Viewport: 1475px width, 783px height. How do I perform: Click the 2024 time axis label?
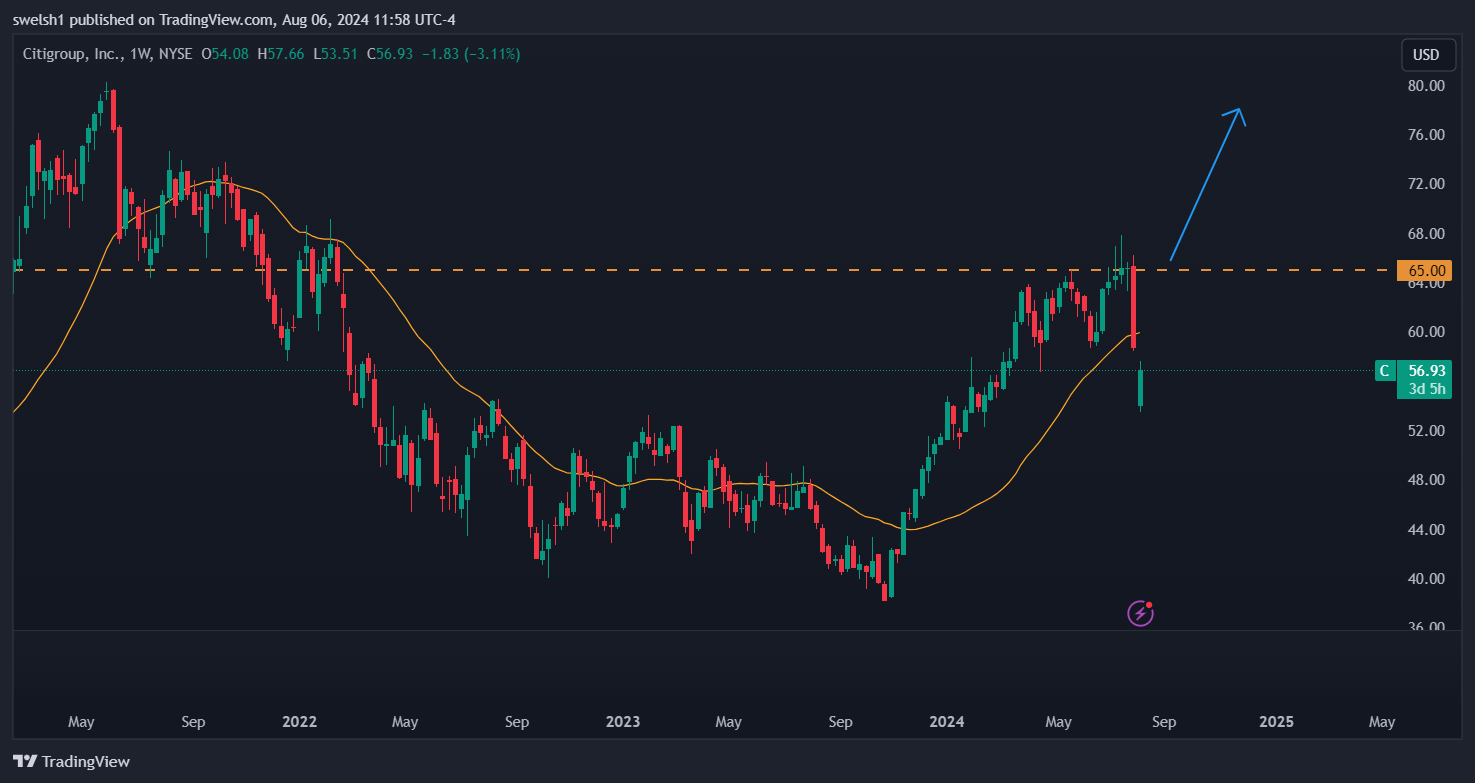(x=946, y=722)
